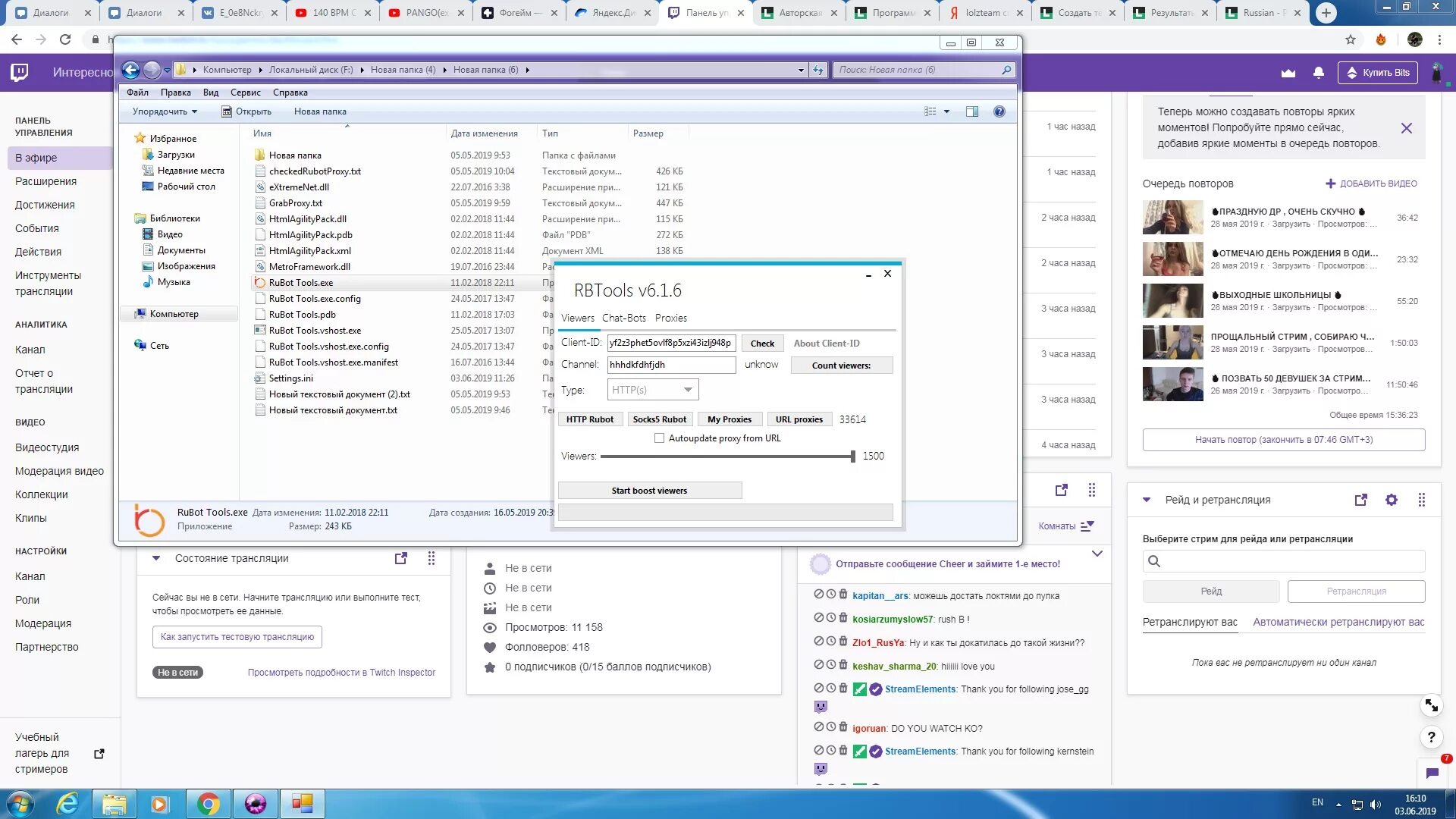Click fullscreen expand arrows icon
This screenshot has height=819, width=1456.
coord(1432,705)
